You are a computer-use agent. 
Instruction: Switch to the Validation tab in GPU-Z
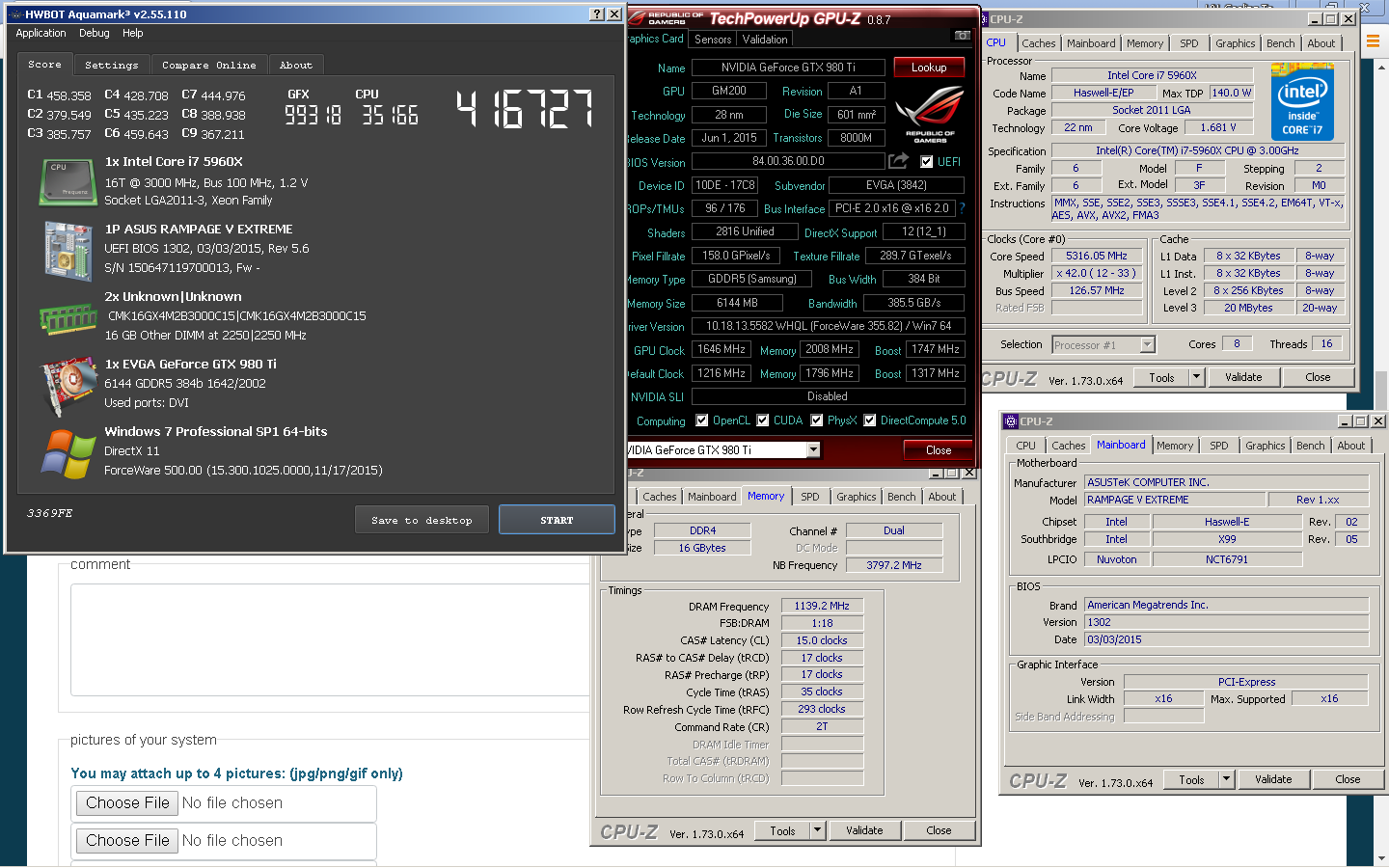[x=765, y=40]
